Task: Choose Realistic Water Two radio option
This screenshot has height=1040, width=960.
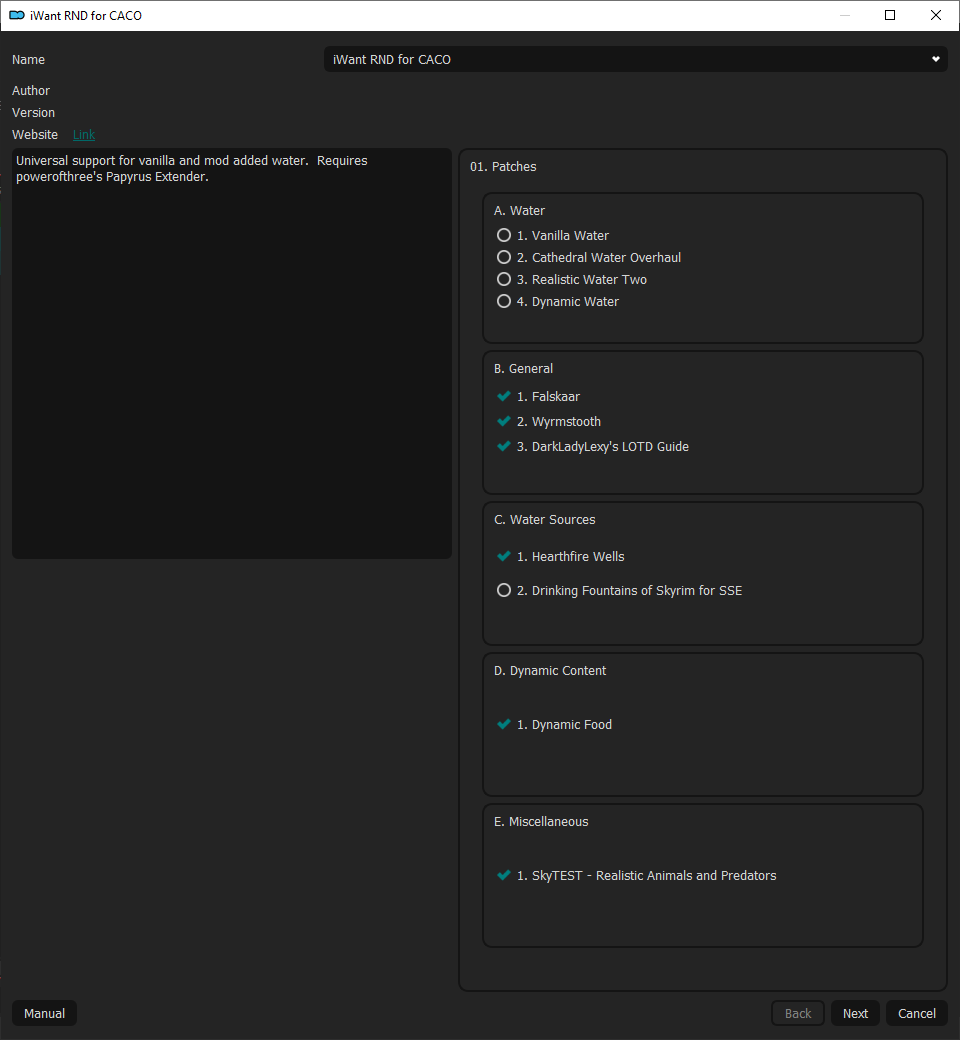Action: 504,279
